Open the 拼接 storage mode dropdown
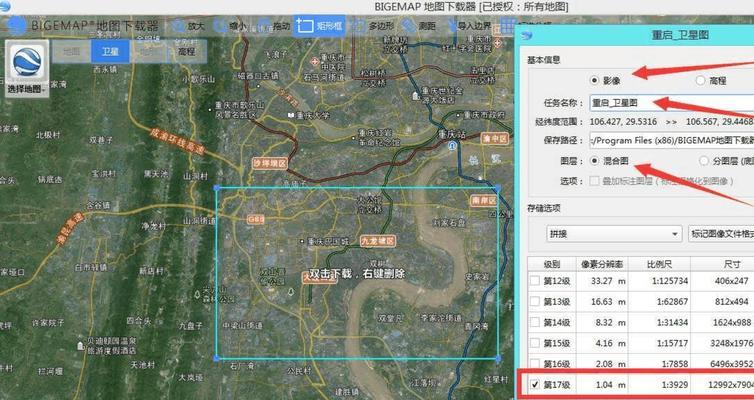The width and height of the screenshot is (754, 400). pyautogui.click(x=615, y=234)
